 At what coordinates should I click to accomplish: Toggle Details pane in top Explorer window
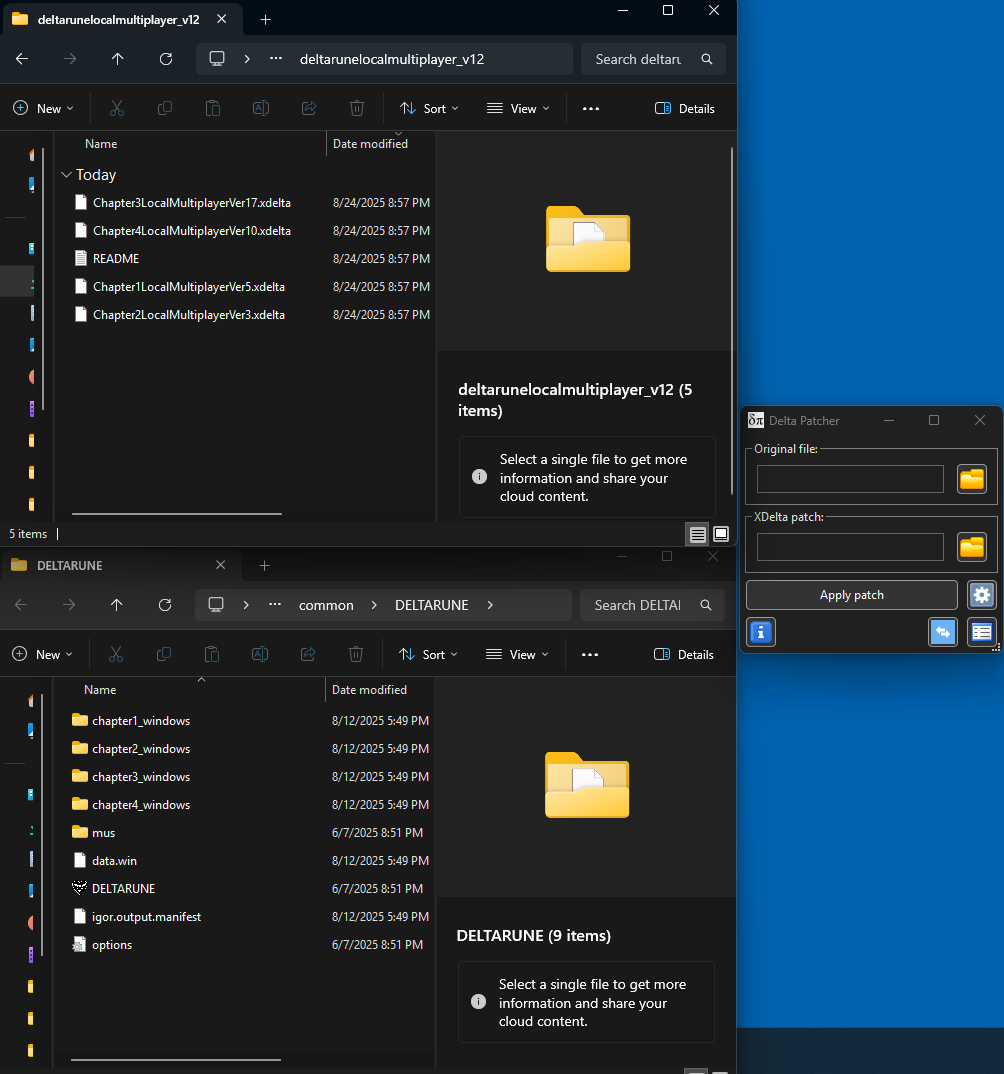coord(684,108)
